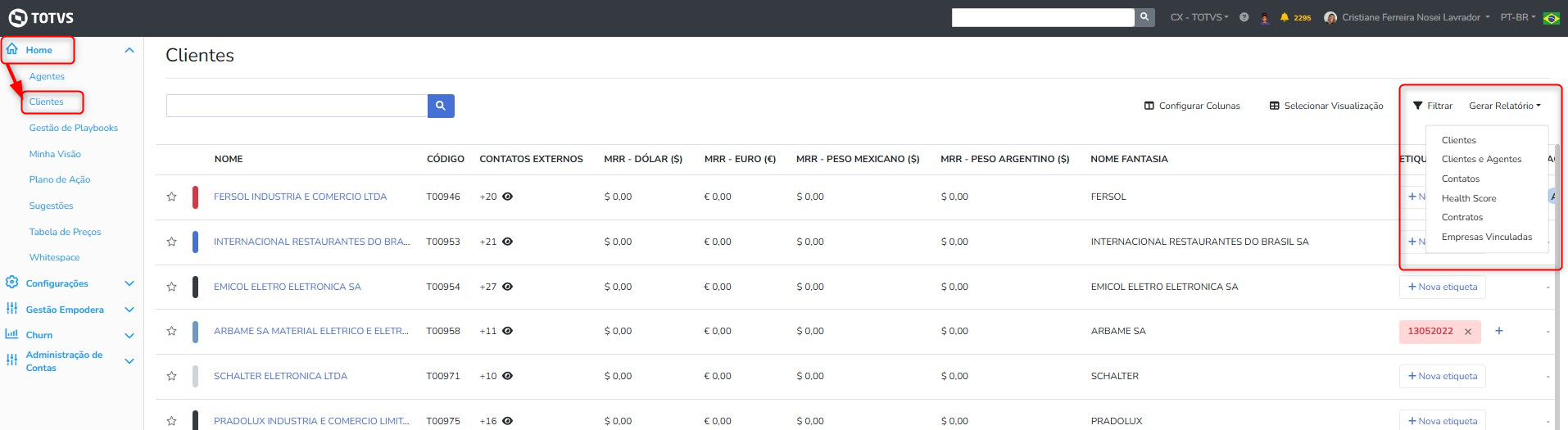Click the TOTVS logo icon
Viewport: 1568px width, 430px height.
pyautogui.click(x=18, y=18)
